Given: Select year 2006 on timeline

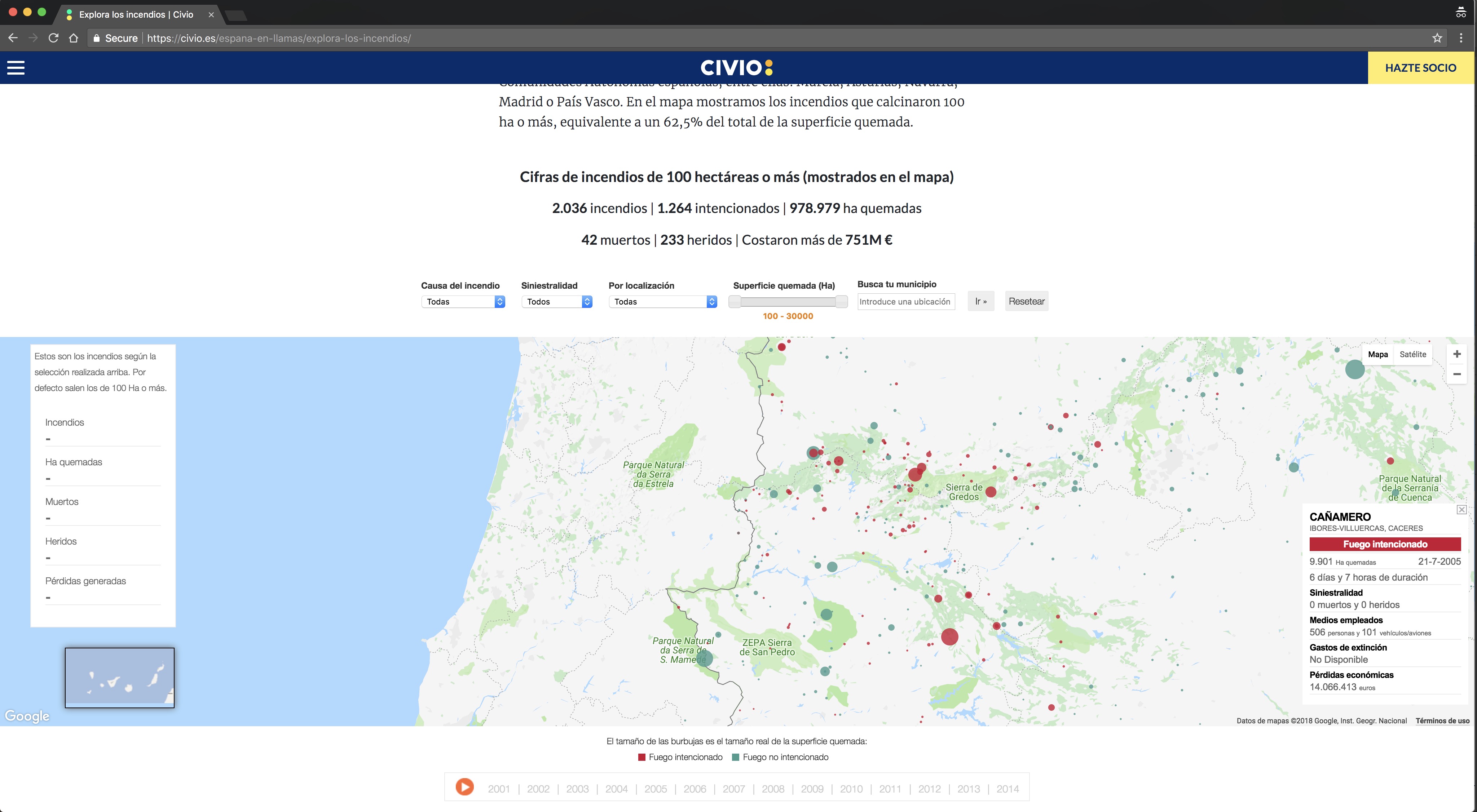Looking at the screenshot, I should click(x=695, y=789).
